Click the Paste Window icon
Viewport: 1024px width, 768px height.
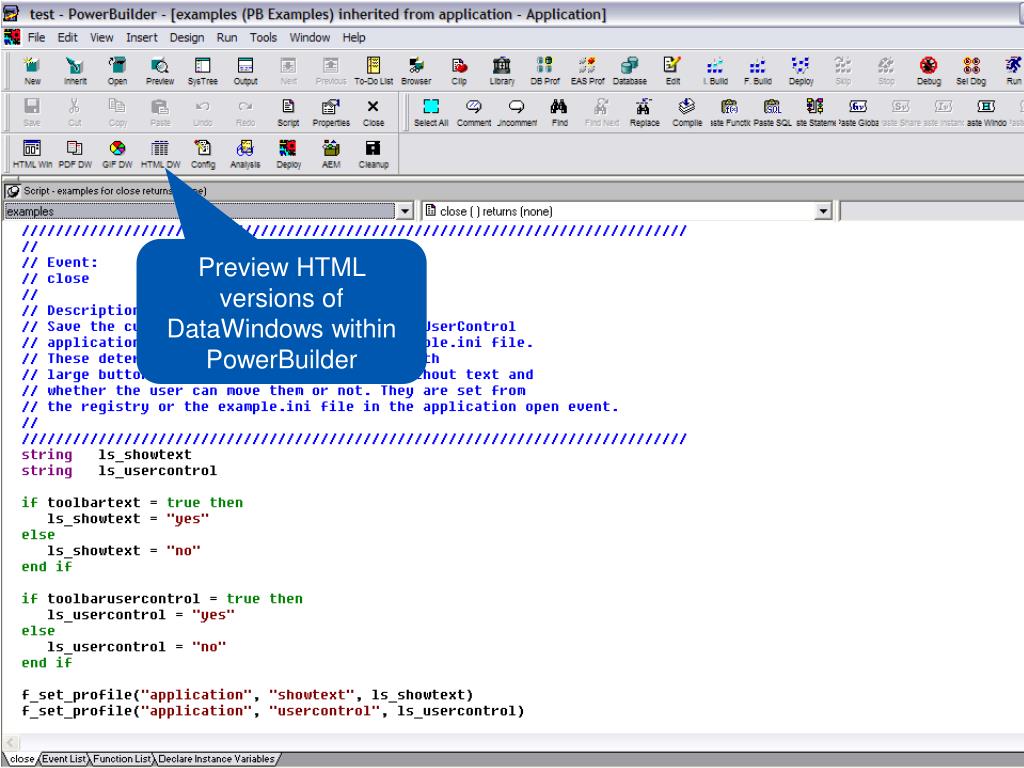coord(986,112)
